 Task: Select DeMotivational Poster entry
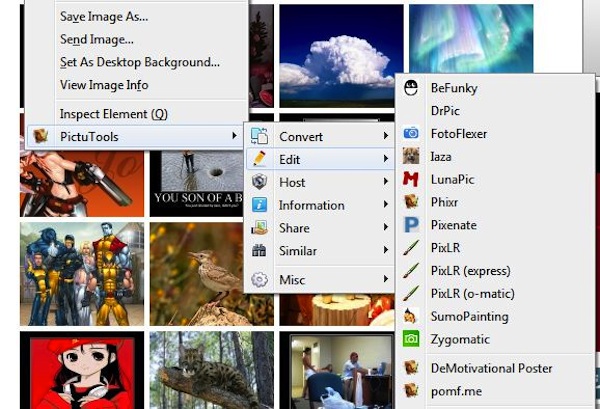coord(494,368)
